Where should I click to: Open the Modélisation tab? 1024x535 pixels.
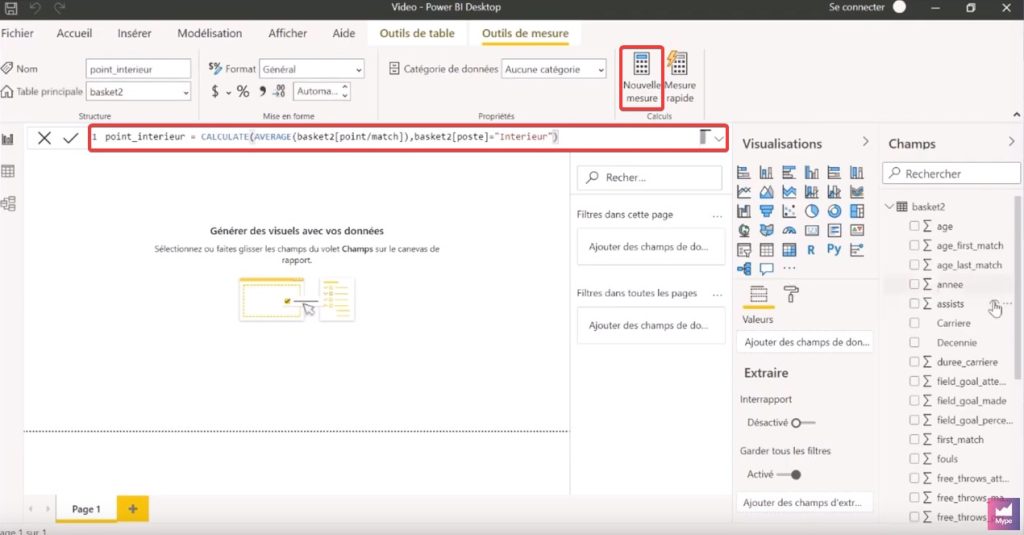pyautogui.click(x=210, y=33)
